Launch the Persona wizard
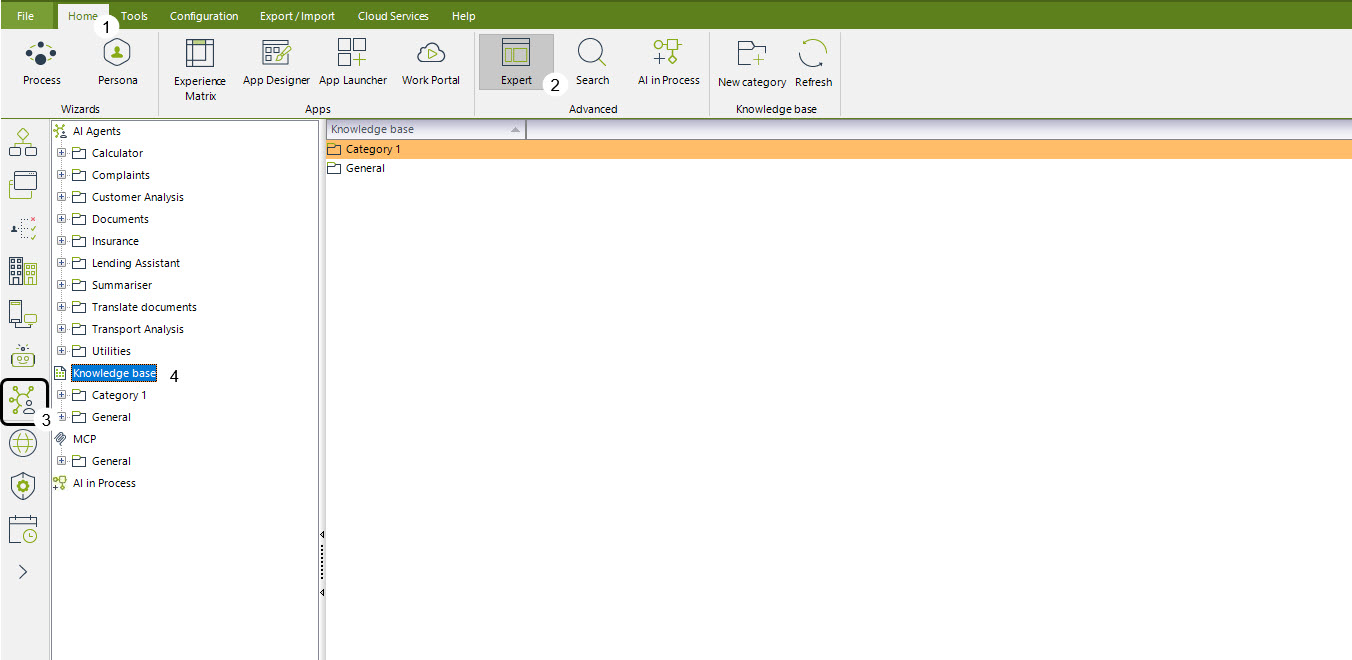1352x660 pixels. (x=117, y=62)
